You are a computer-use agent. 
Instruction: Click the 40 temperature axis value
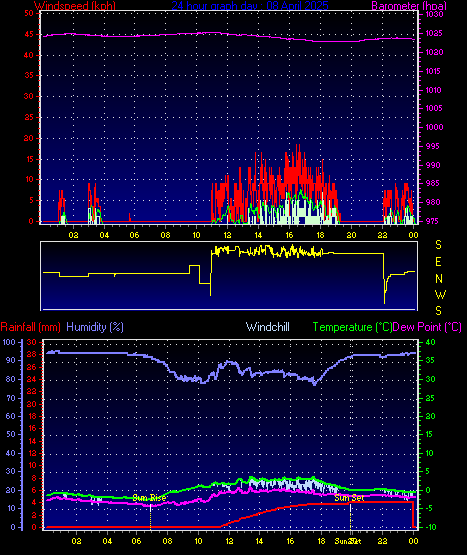431,342
